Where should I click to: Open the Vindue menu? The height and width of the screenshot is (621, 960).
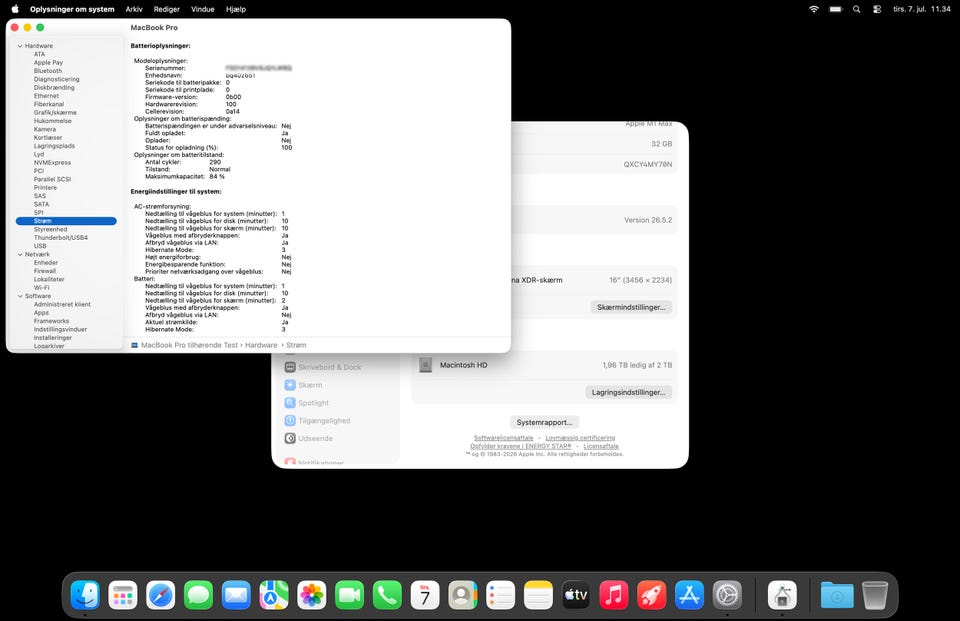[x=203, y=9]
